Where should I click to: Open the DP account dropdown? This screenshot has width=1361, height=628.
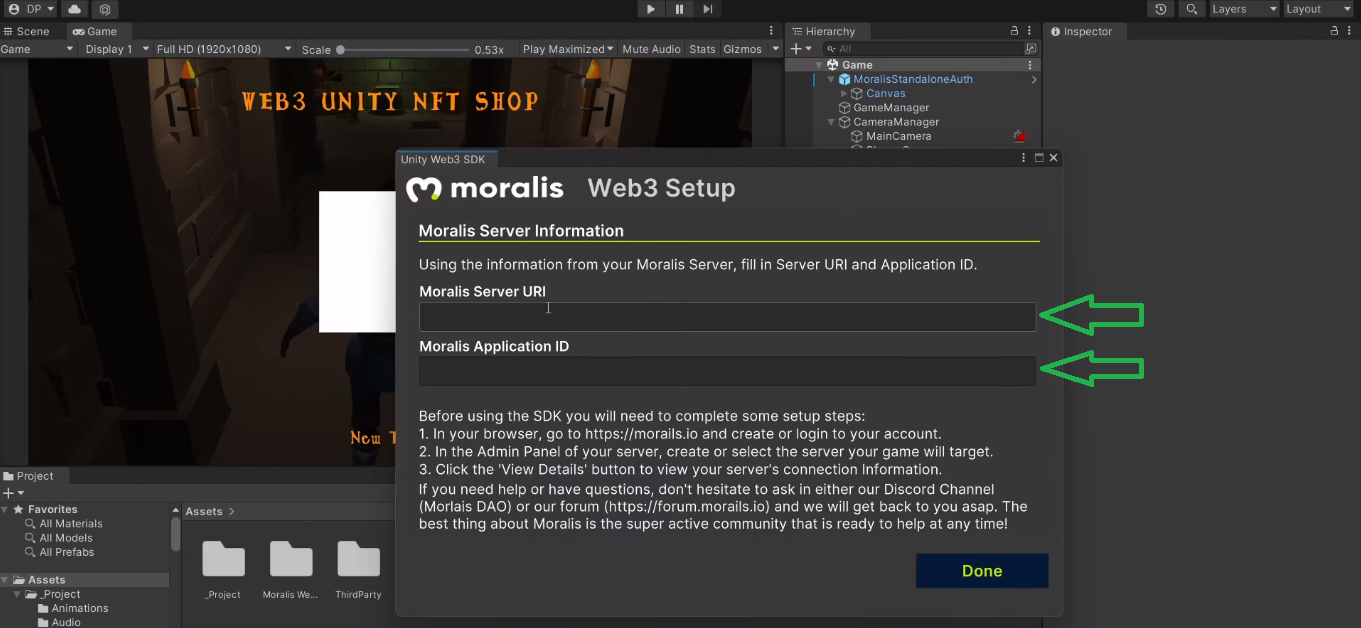(x=31, y=9)
